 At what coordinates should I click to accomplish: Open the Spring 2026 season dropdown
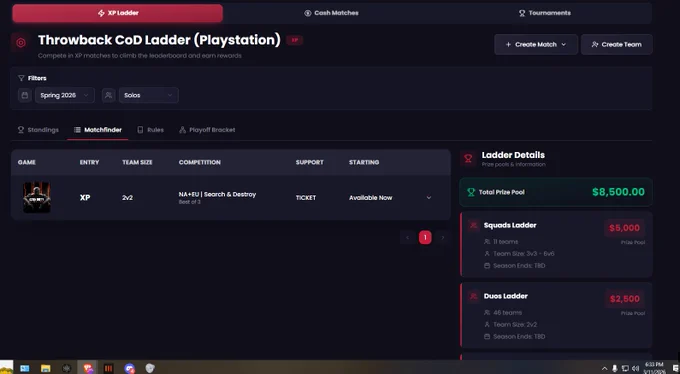(65, 95)
